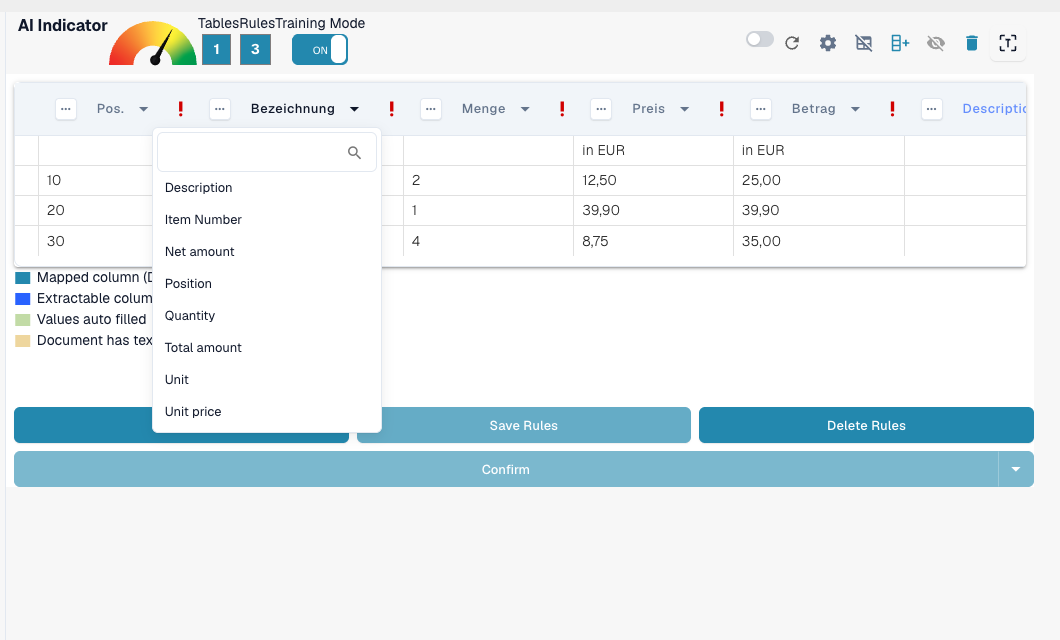1060x640 pixels.
Task: Expand the Preis column mapping dropdown
Action: click(684, 109)
